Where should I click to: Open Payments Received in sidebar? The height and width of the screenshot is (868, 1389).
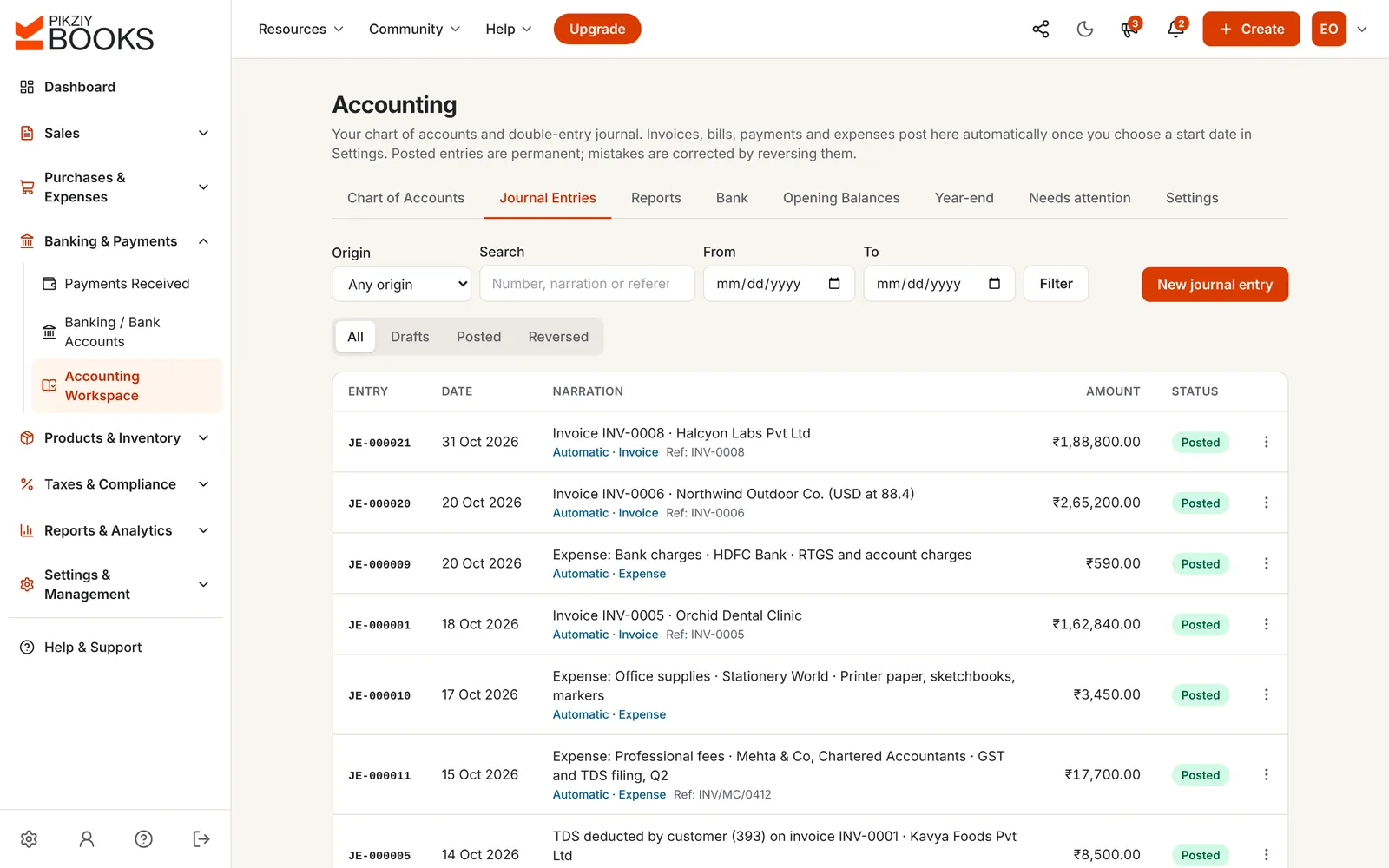point(127,284)
